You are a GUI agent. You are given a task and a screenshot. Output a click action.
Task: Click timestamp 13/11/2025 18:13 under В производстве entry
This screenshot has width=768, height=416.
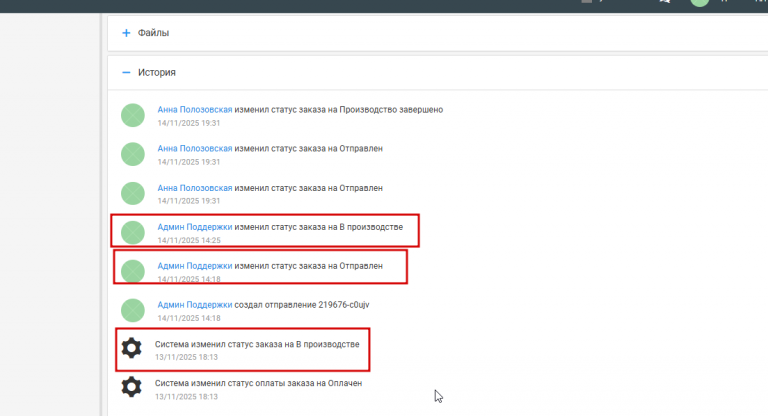click(187, 357)
